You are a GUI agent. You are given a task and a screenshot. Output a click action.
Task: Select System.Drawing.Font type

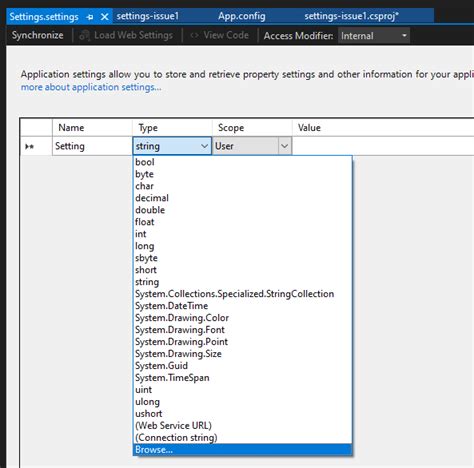(x=242, y=330)
